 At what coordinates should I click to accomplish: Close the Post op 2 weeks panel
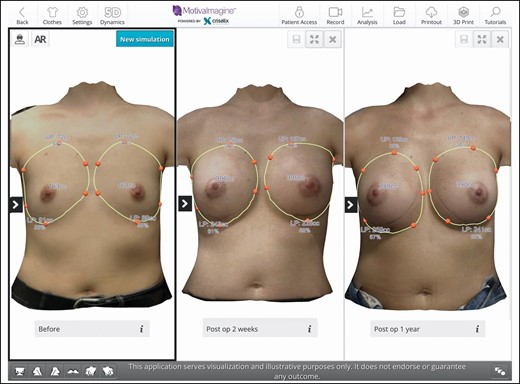tap(332, 40)
